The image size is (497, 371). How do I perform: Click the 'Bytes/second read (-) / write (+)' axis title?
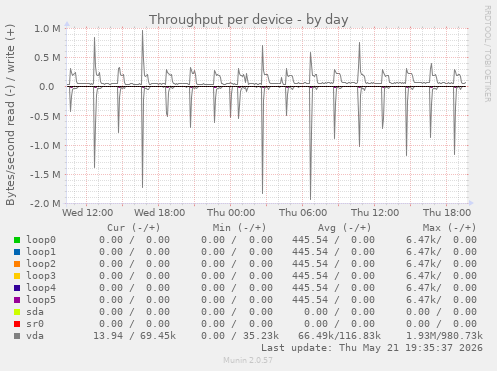pos(10,115)
